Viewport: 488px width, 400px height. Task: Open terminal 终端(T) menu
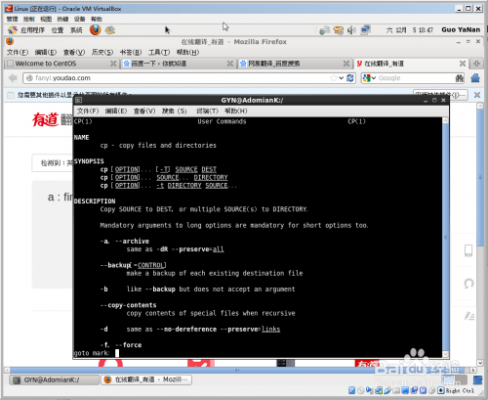(207, 111)
